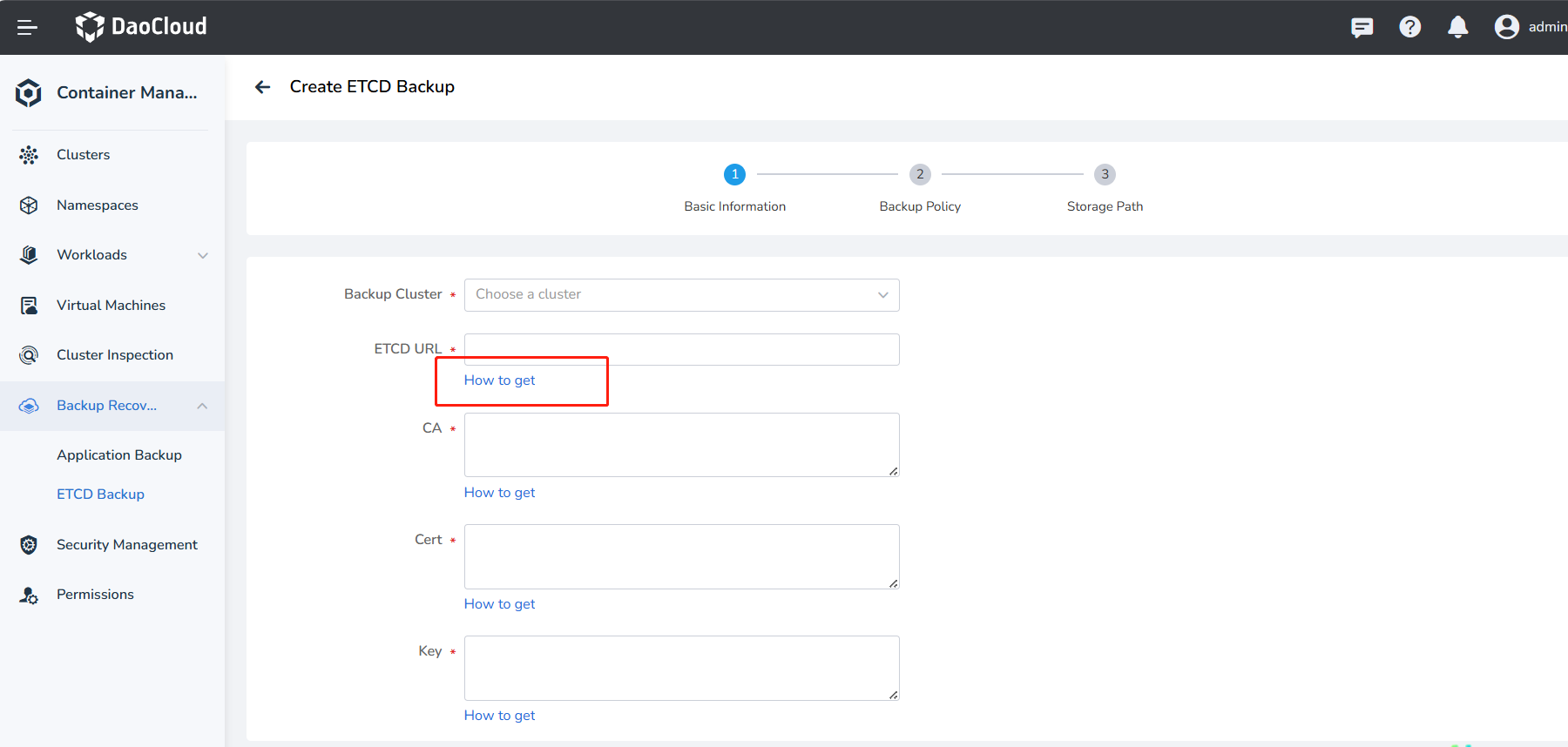
Task: Collapse the Backup Recovery menu section
Action: pyautogui.click(x=202, y=406)
